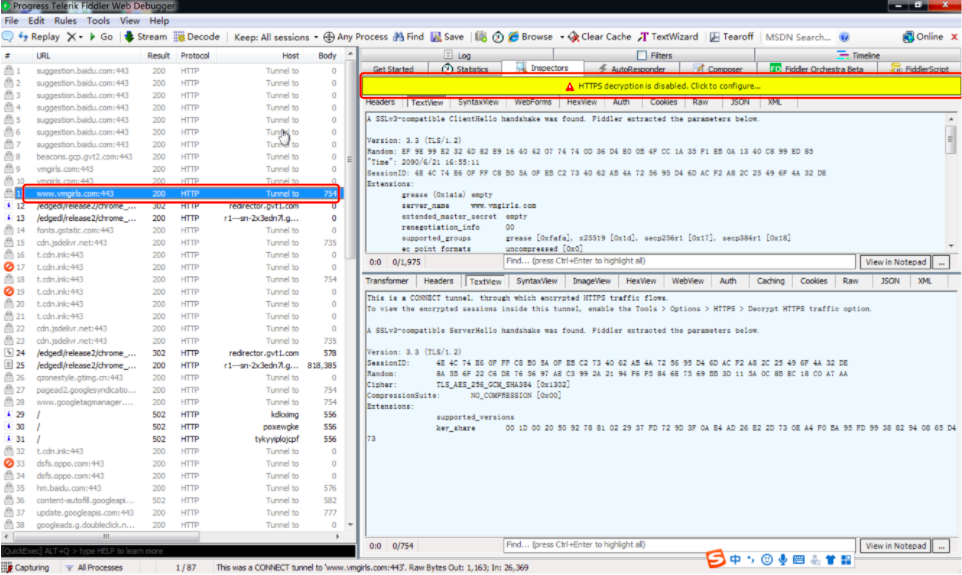
Task: Click the timer clock icon in toolbar
Action: point(498,37)
